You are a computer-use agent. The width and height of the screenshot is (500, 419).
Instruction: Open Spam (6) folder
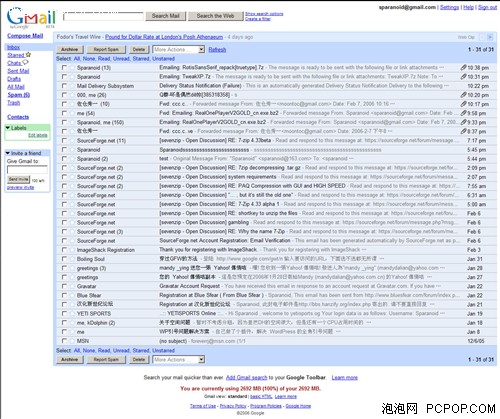coord(19,95)
